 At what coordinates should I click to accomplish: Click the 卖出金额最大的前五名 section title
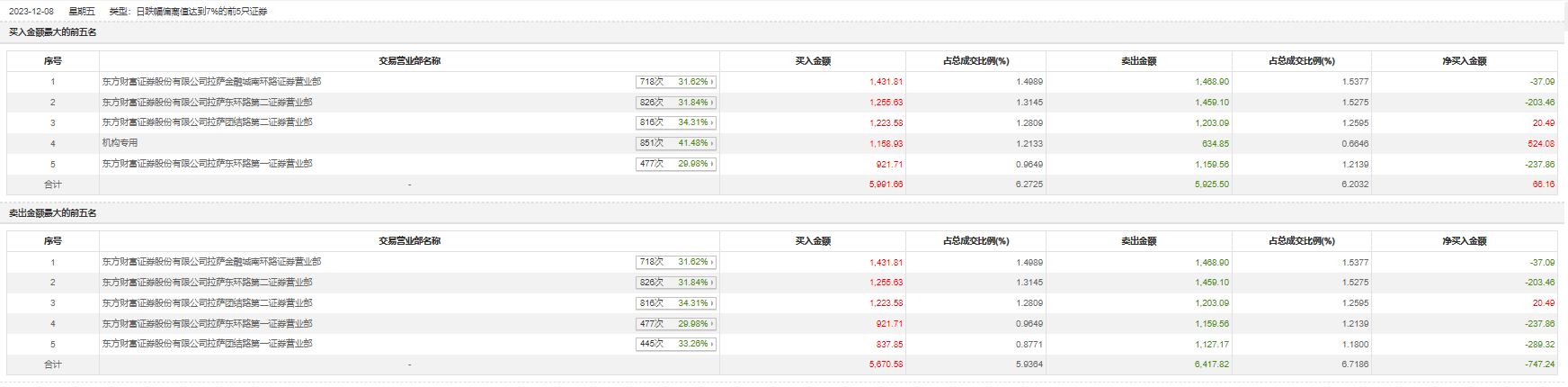tap(53, 213)
